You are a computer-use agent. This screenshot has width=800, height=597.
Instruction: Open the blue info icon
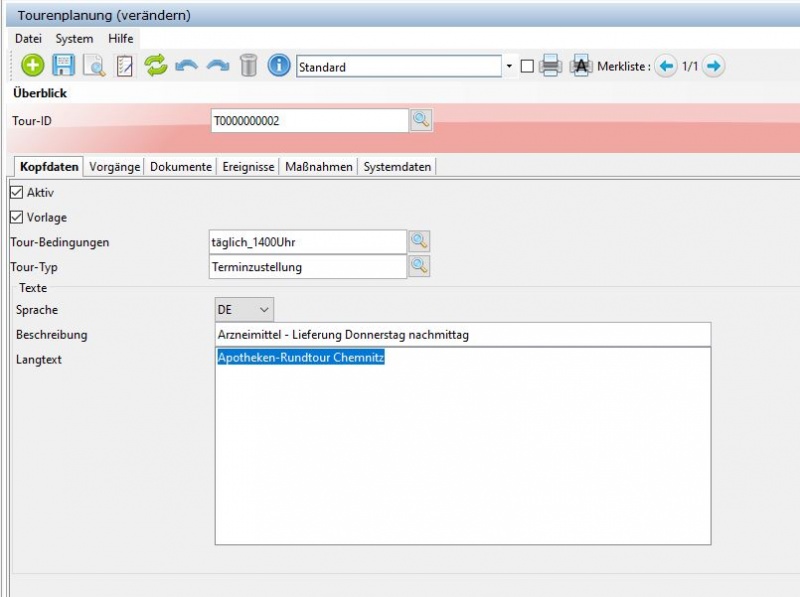(279, 66)
